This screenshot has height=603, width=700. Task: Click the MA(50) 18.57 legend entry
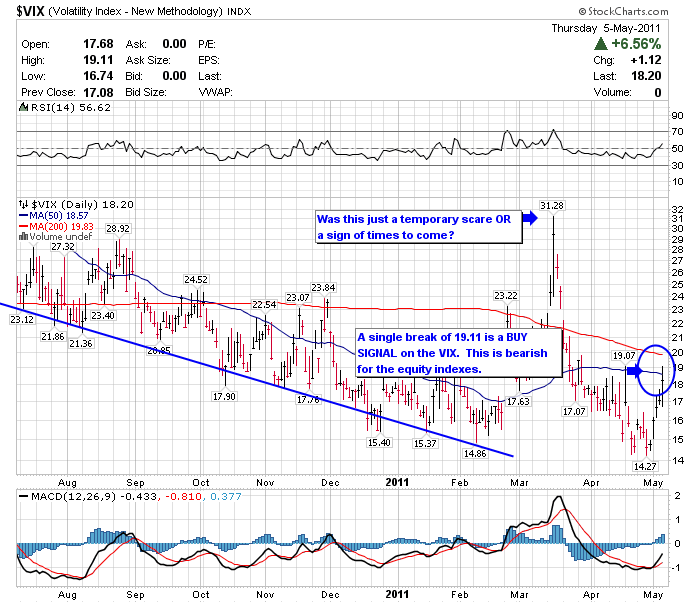(59, 216)
